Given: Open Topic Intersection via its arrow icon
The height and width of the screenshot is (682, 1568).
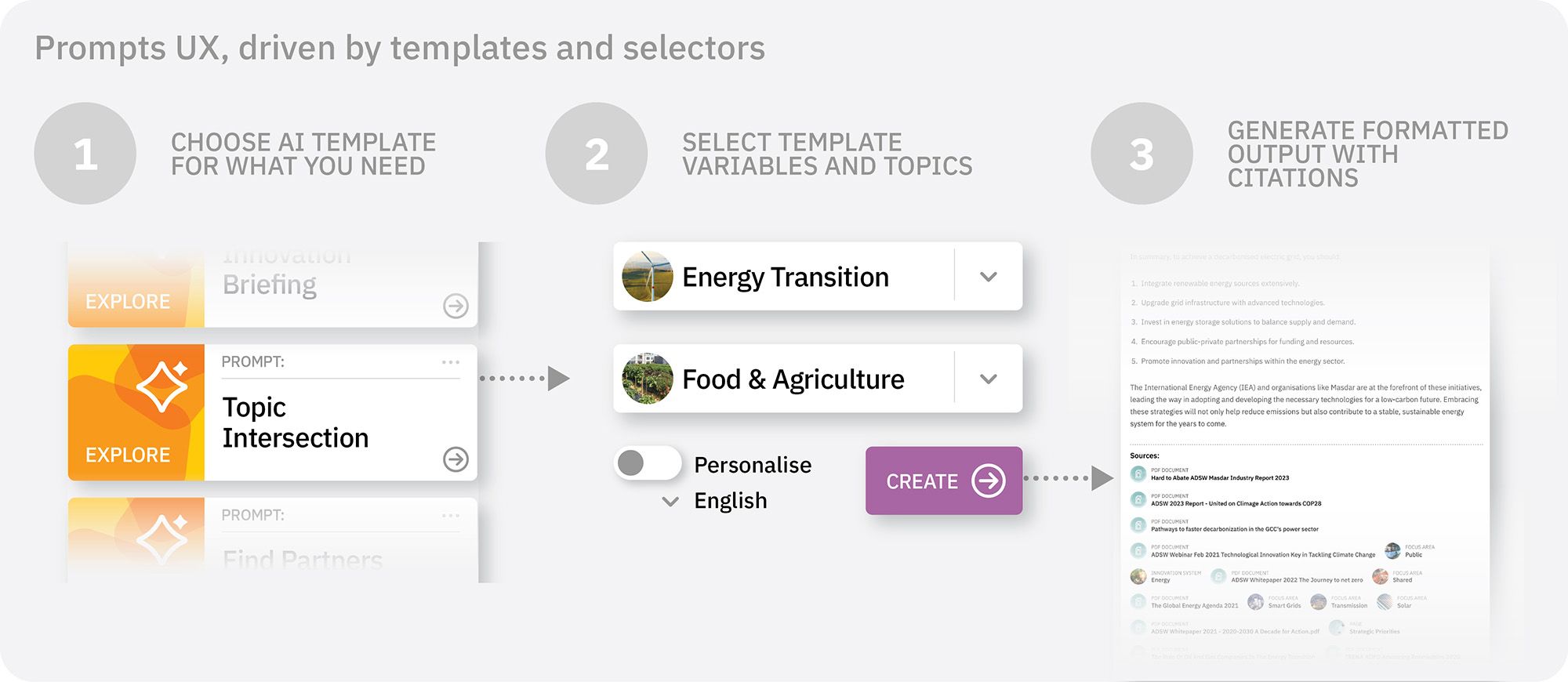Looking at the screenshot, I should (456, 459).
